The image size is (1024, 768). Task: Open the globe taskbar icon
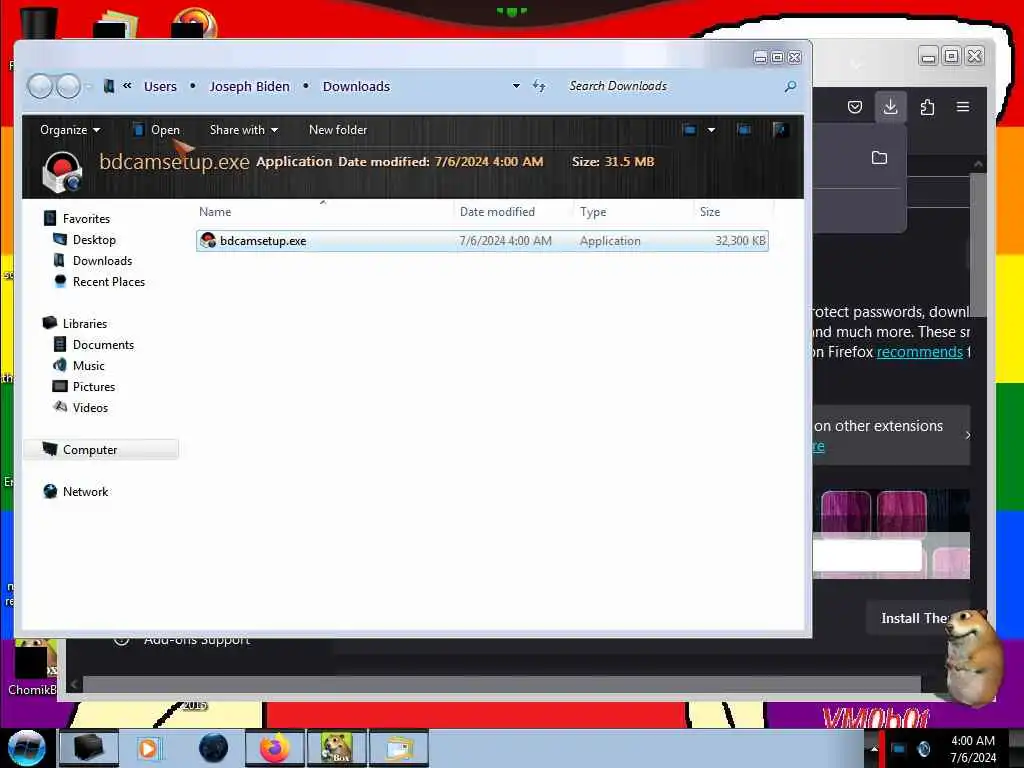(x=214, y=748)
